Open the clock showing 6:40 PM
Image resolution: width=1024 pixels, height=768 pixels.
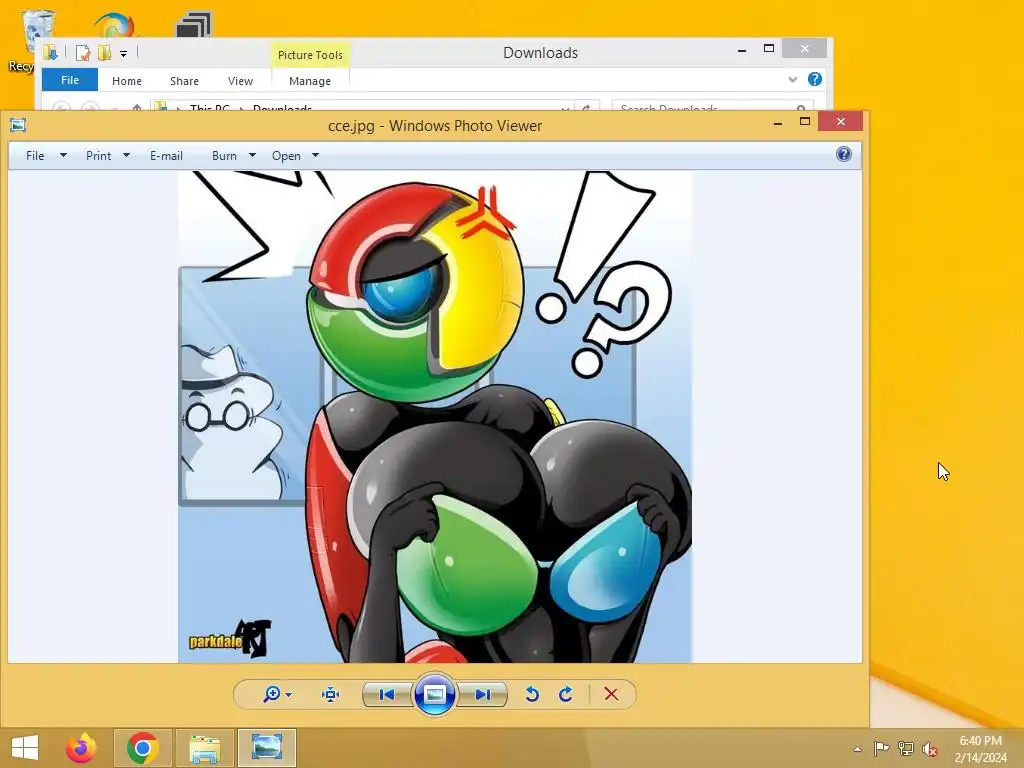coord(980,749)
